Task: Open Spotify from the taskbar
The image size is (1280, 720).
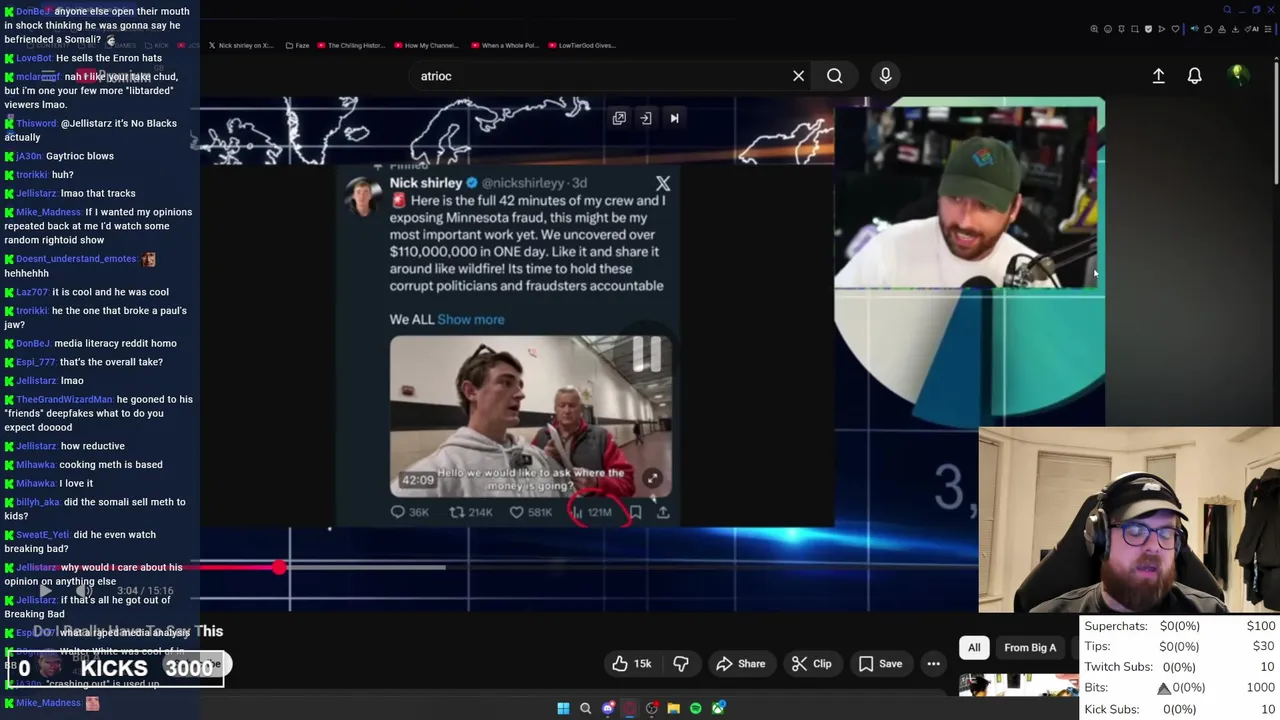Action: (696, 708)
